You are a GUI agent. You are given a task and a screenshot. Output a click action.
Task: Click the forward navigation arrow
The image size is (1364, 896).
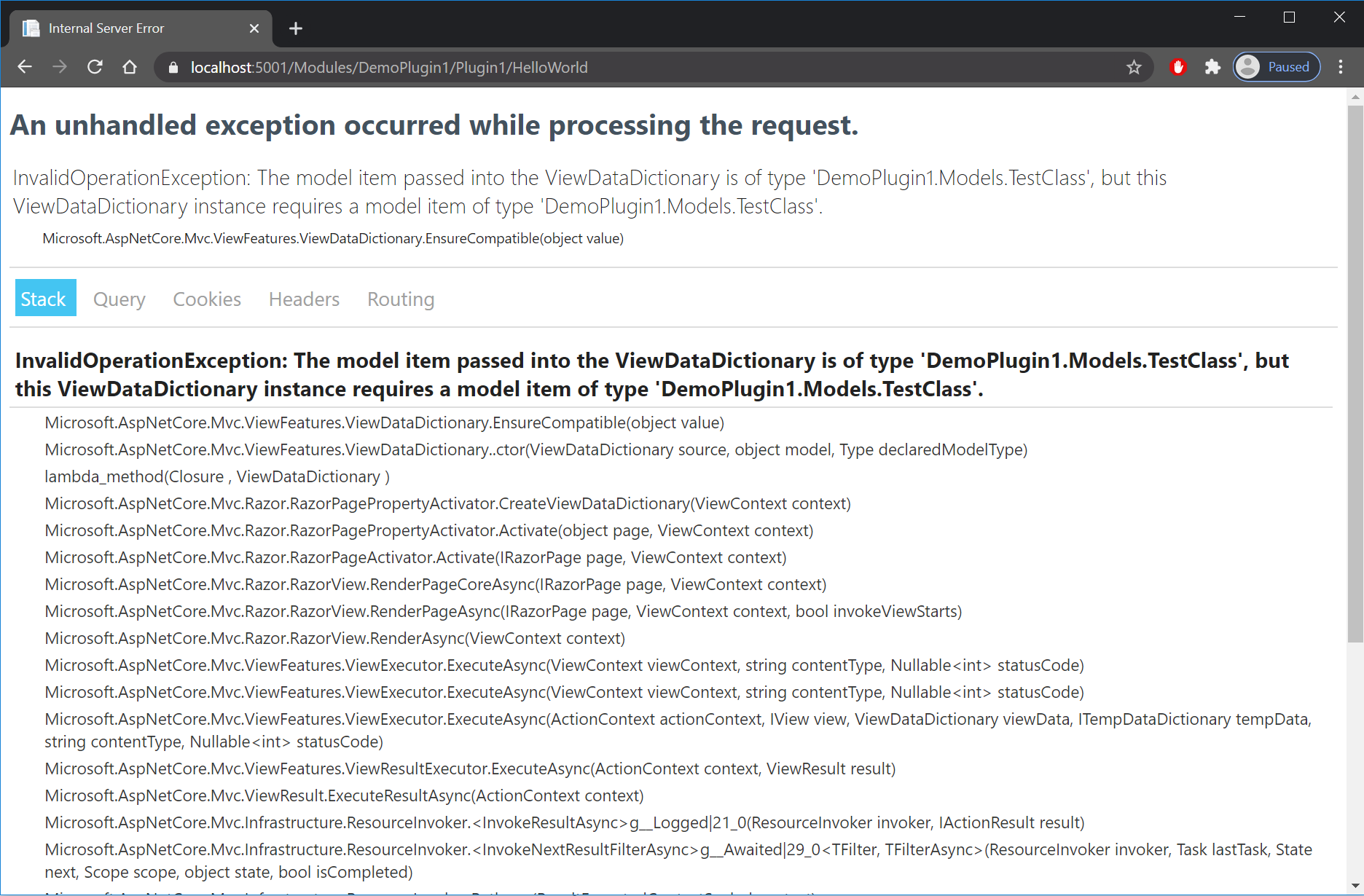(x=60, y=67)
